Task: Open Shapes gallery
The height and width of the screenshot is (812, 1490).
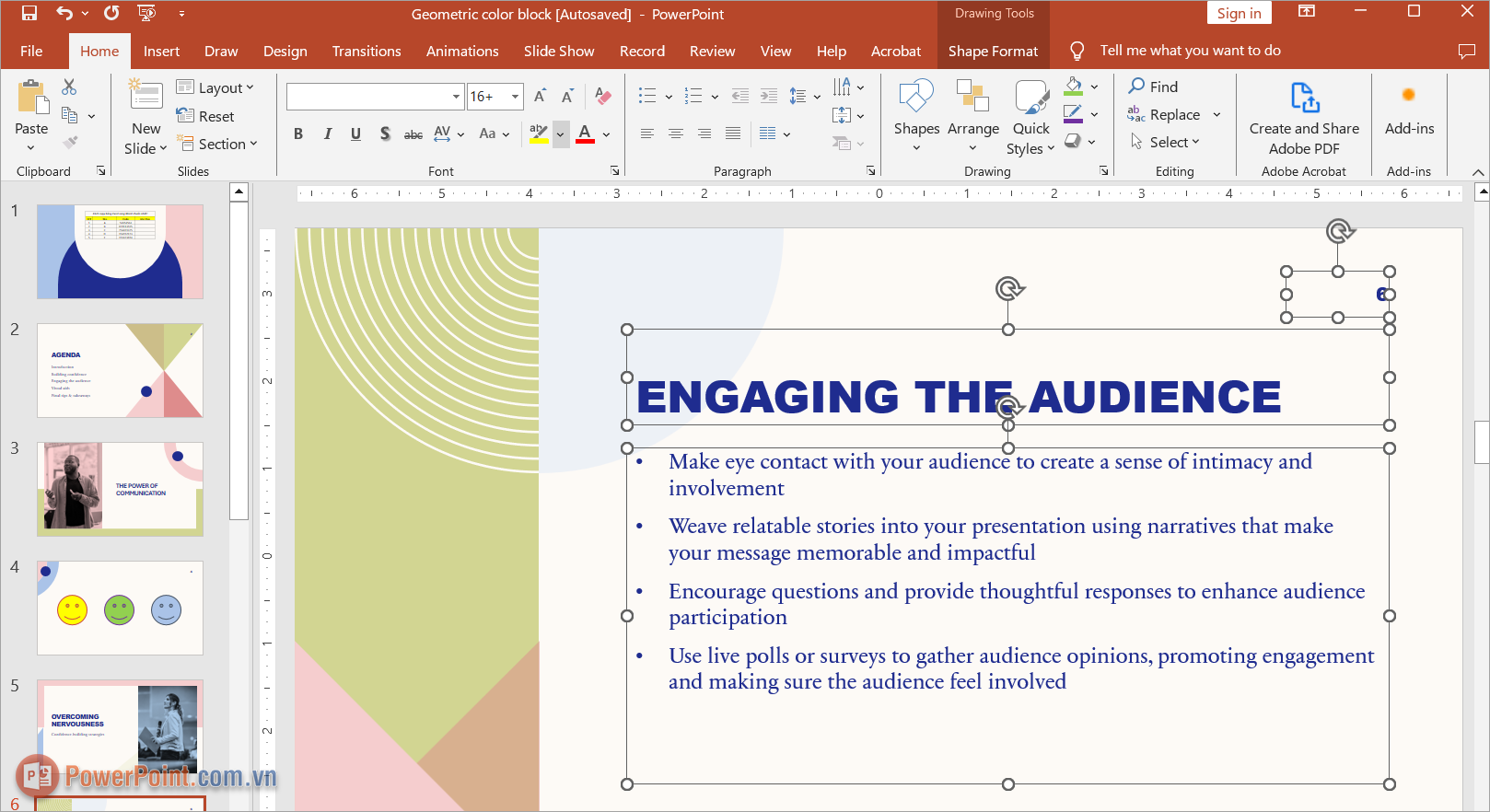Action: pyautogui.click(x=916, y=117)
